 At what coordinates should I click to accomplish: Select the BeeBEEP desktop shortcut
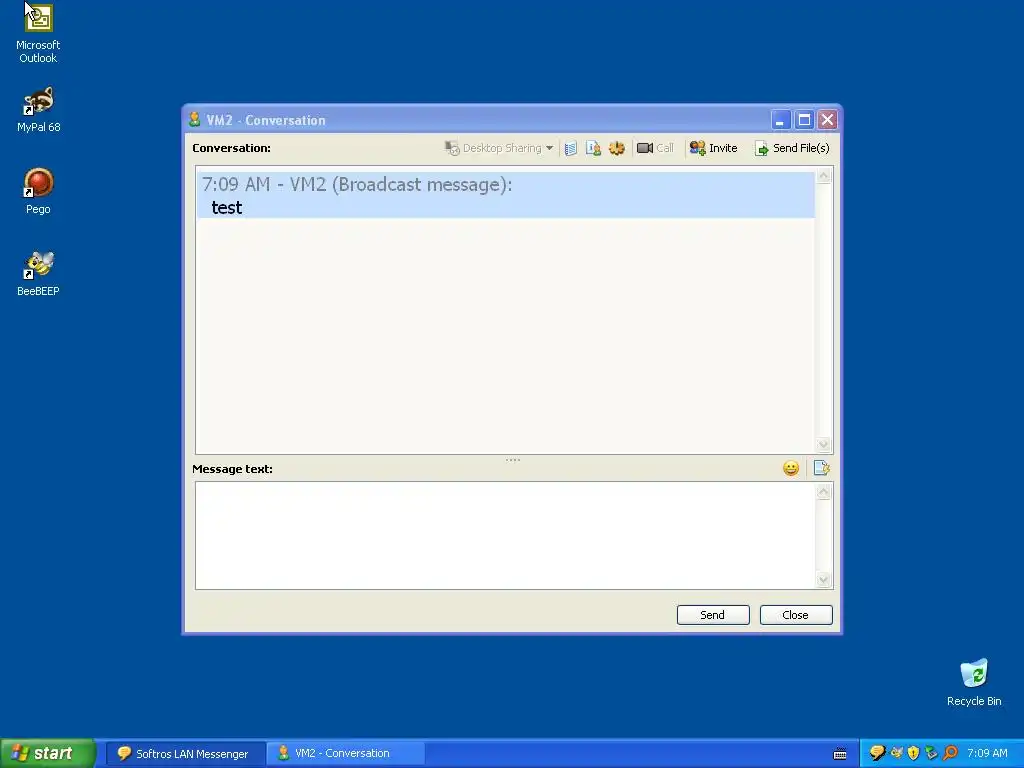(38, 274)
